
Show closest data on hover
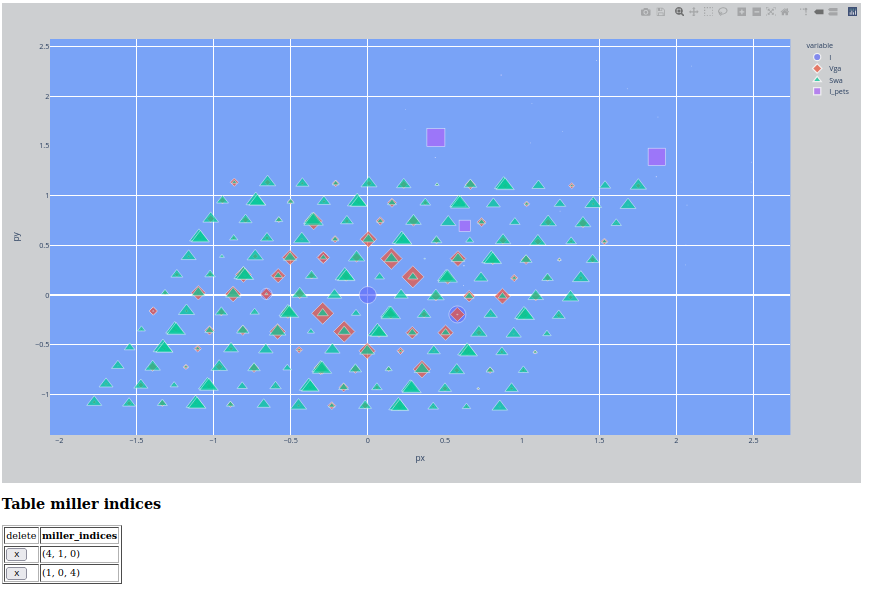(819, 12)
